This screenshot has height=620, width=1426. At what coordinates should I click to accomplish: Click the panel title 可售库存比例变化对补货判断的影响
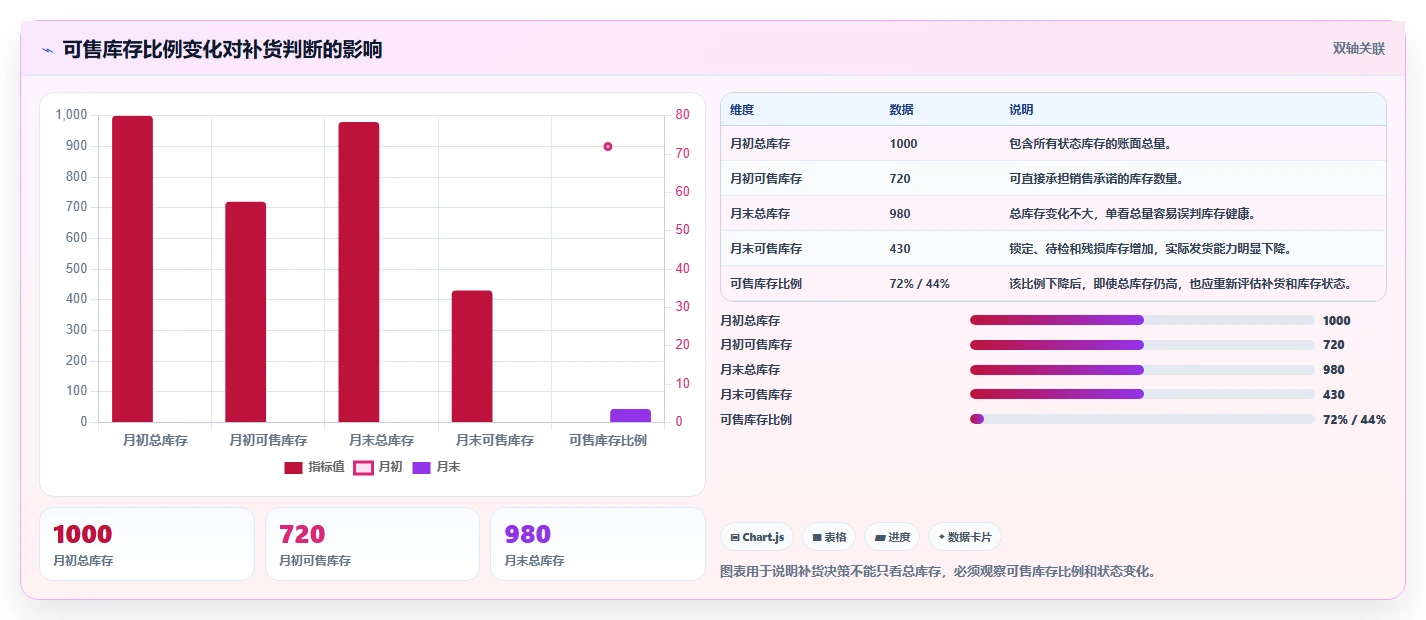pyautogui.click(x=222, y=49)
